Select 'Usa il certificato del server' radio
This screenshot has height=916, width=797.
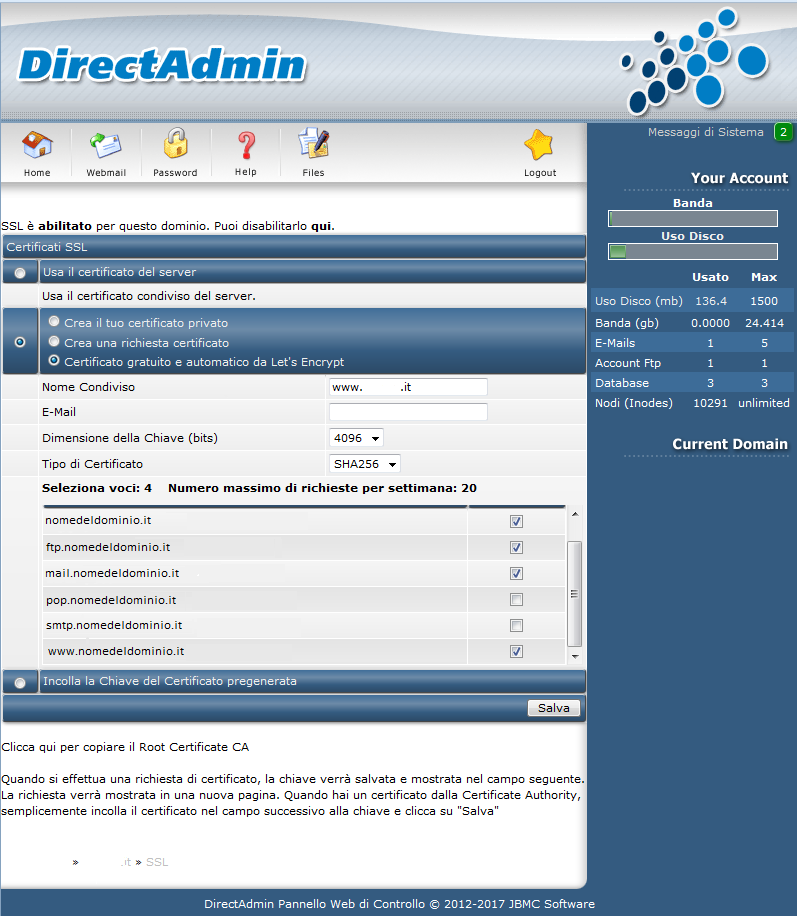[20, 273]
